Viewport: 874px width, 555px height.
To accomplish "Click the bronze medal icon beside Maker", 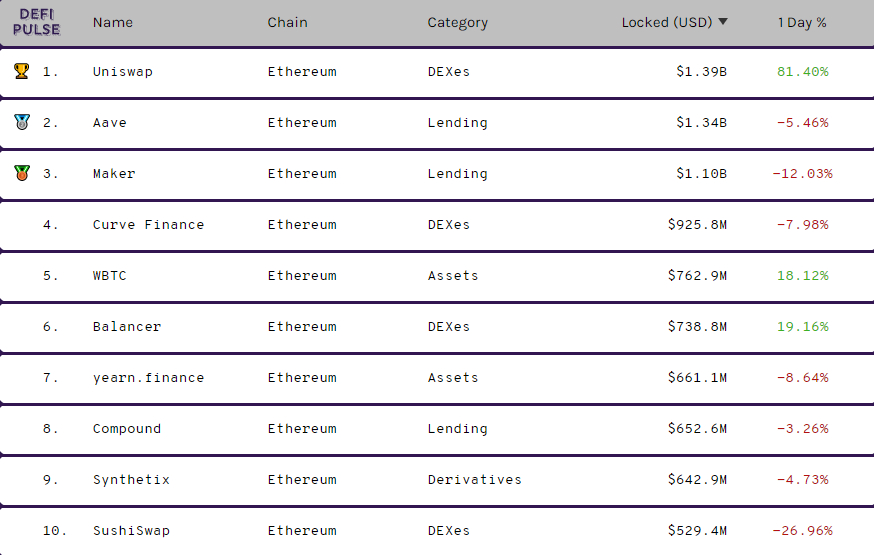I will pos(22,173).
